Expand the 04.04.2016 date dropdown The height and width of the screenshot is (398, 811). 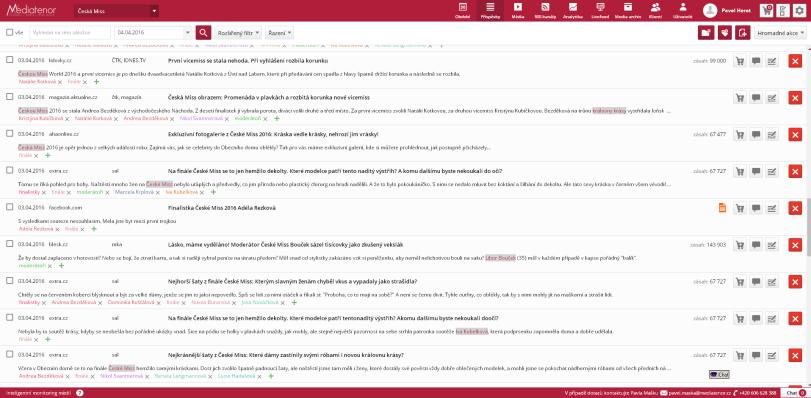point(188,33)
